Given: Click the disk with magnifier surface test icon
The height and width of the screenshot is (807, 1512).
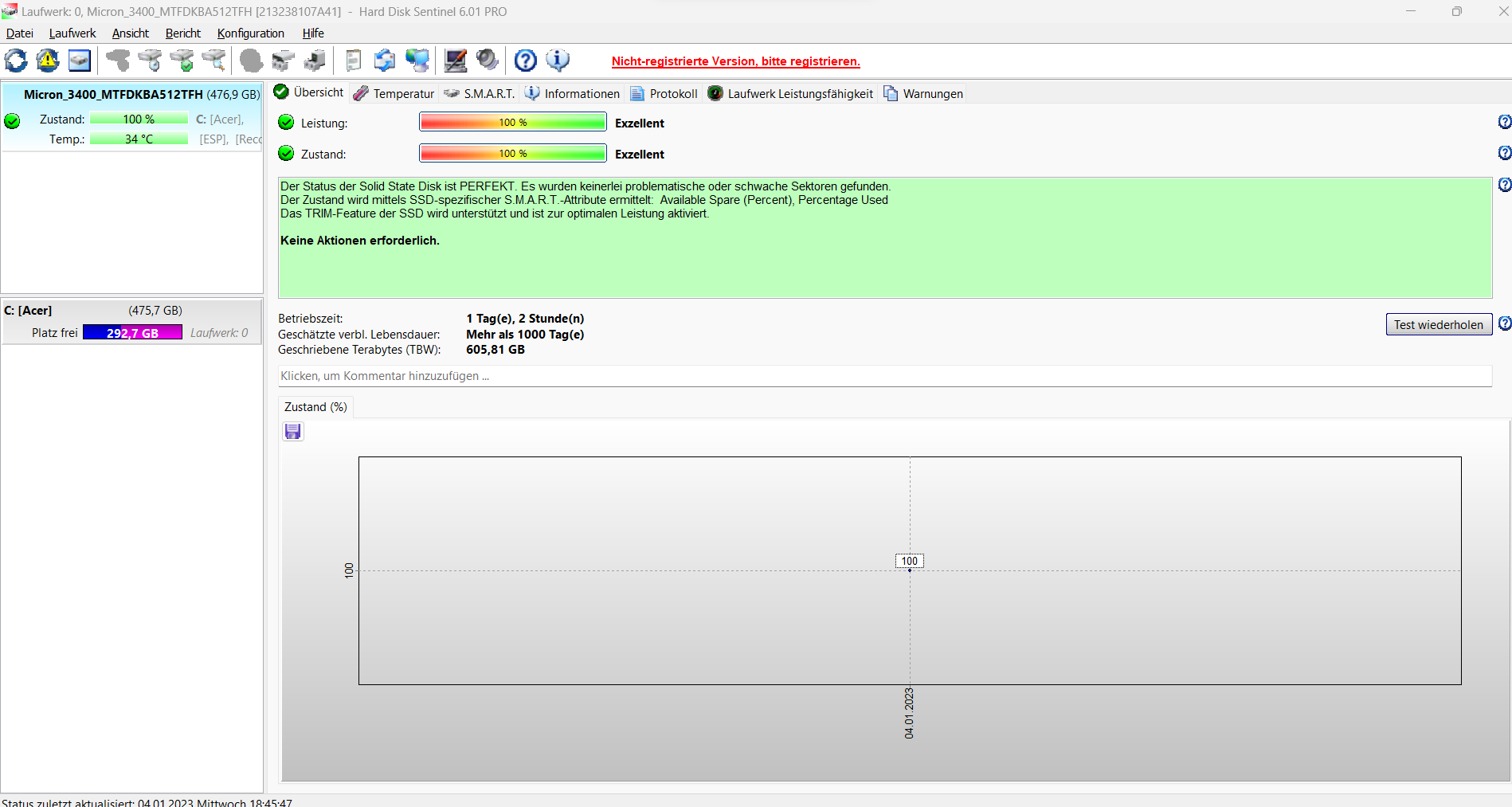Looking at the screenshot, I should [x=214, y=61].
